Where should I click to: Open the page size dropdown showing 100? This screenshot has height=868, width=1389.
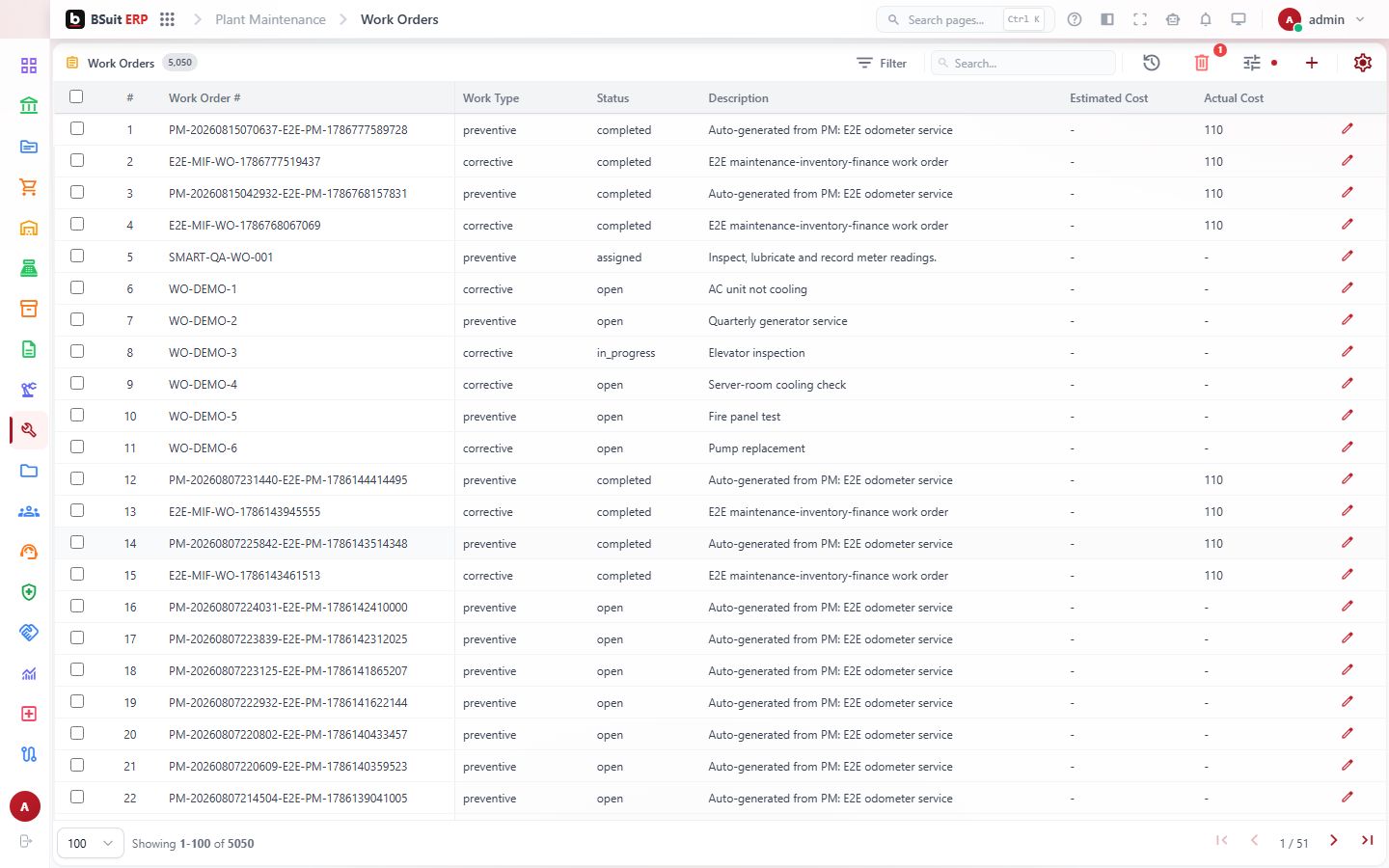tap(91, 843)
